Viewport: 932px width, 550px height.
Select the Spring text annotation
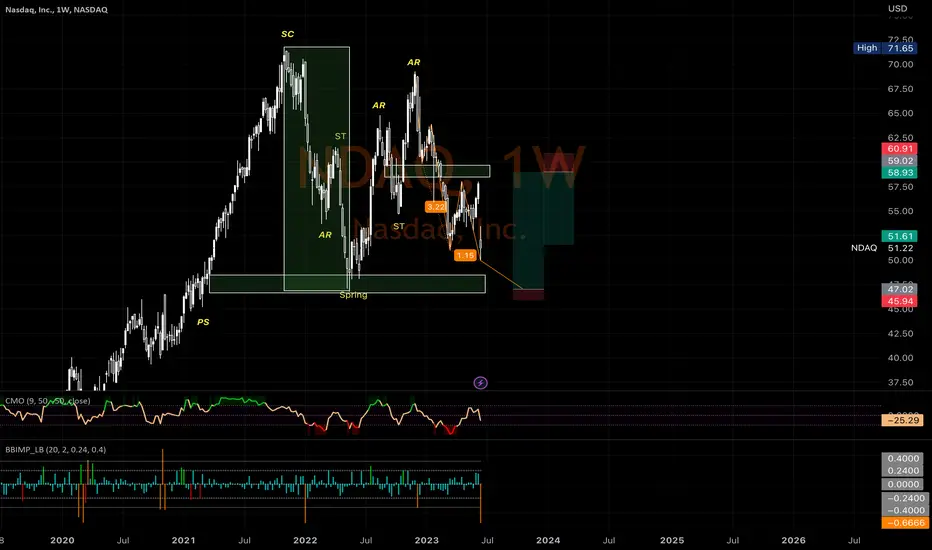click(353, 295)
